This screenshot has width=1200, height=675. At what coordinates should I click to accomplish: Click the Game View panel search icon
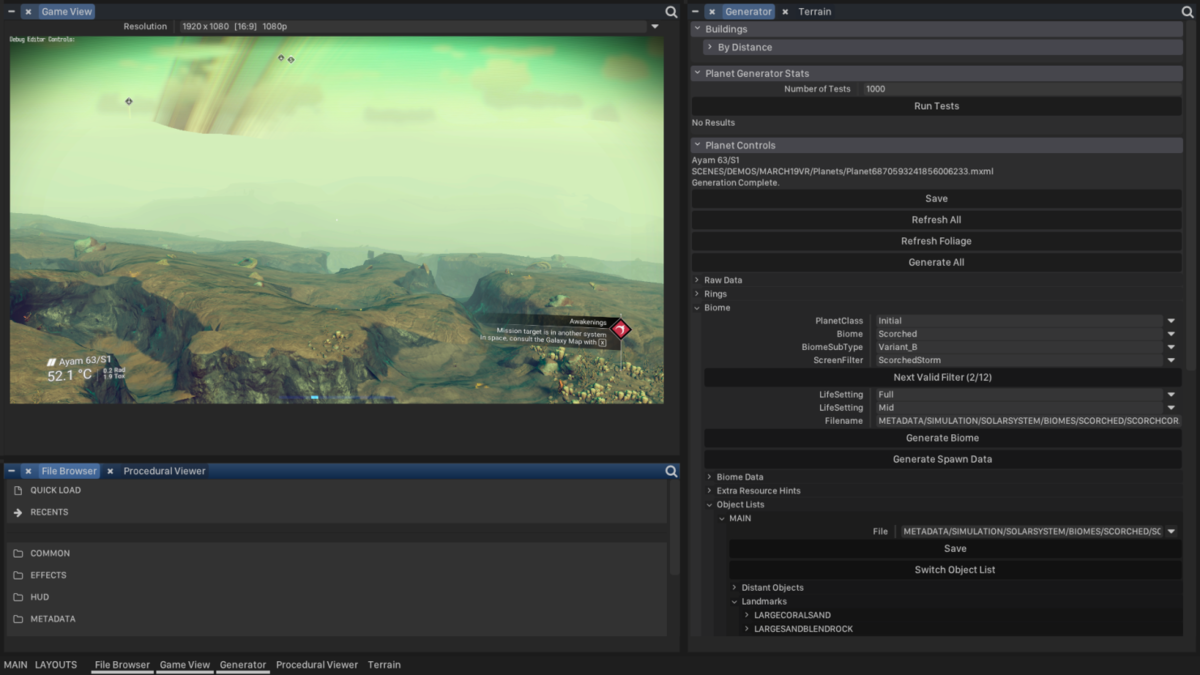click(671, 12)
